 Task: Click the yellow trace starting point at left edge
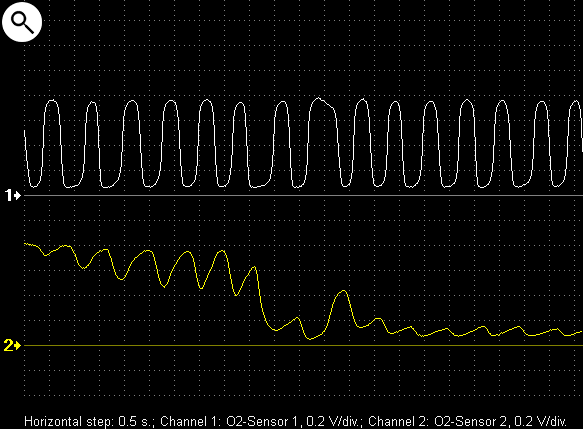(25, 244)
